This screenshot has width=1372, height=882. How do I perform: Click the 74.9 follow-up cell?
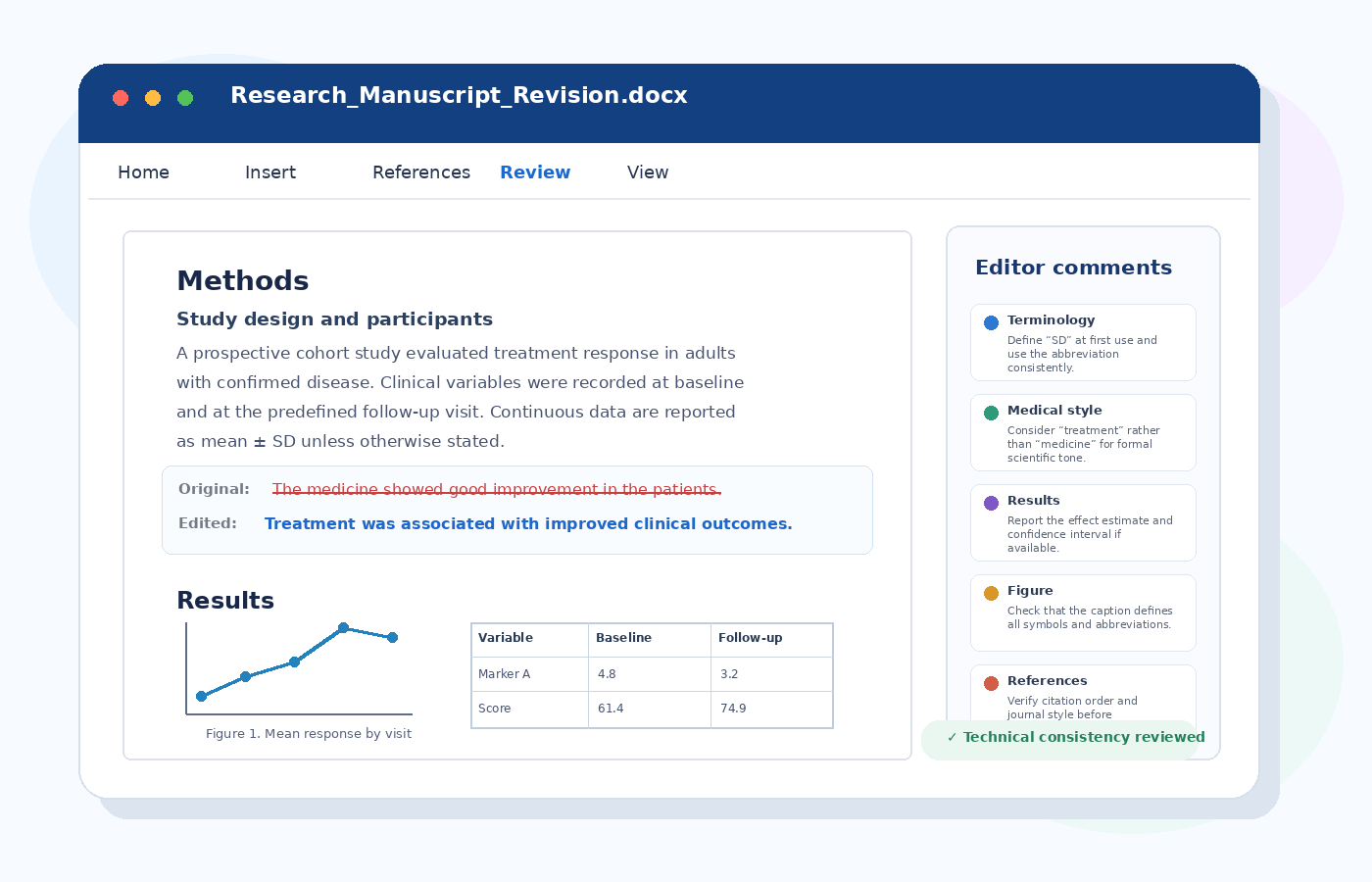(771, 709)
